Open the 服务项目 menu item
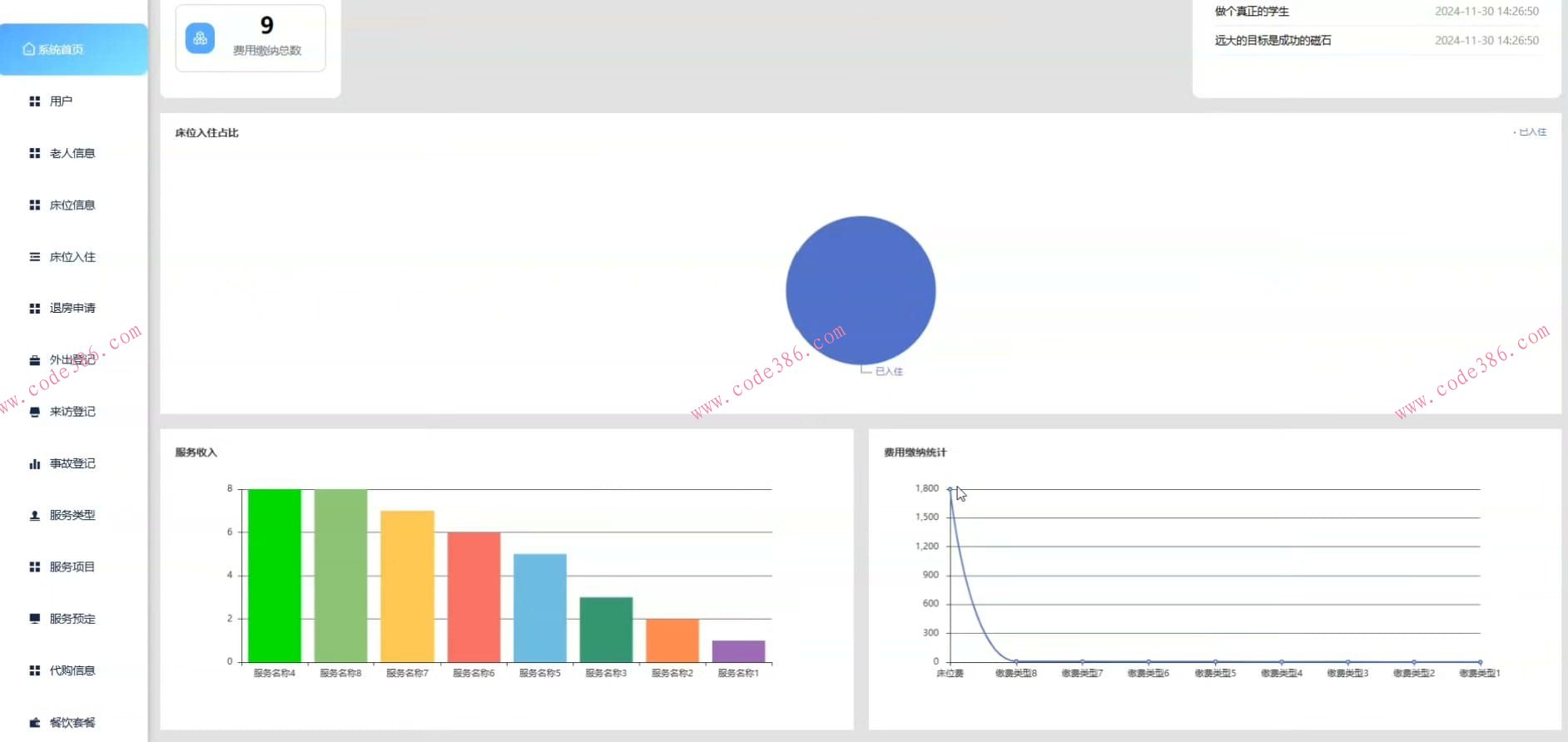 click(72, 567)
